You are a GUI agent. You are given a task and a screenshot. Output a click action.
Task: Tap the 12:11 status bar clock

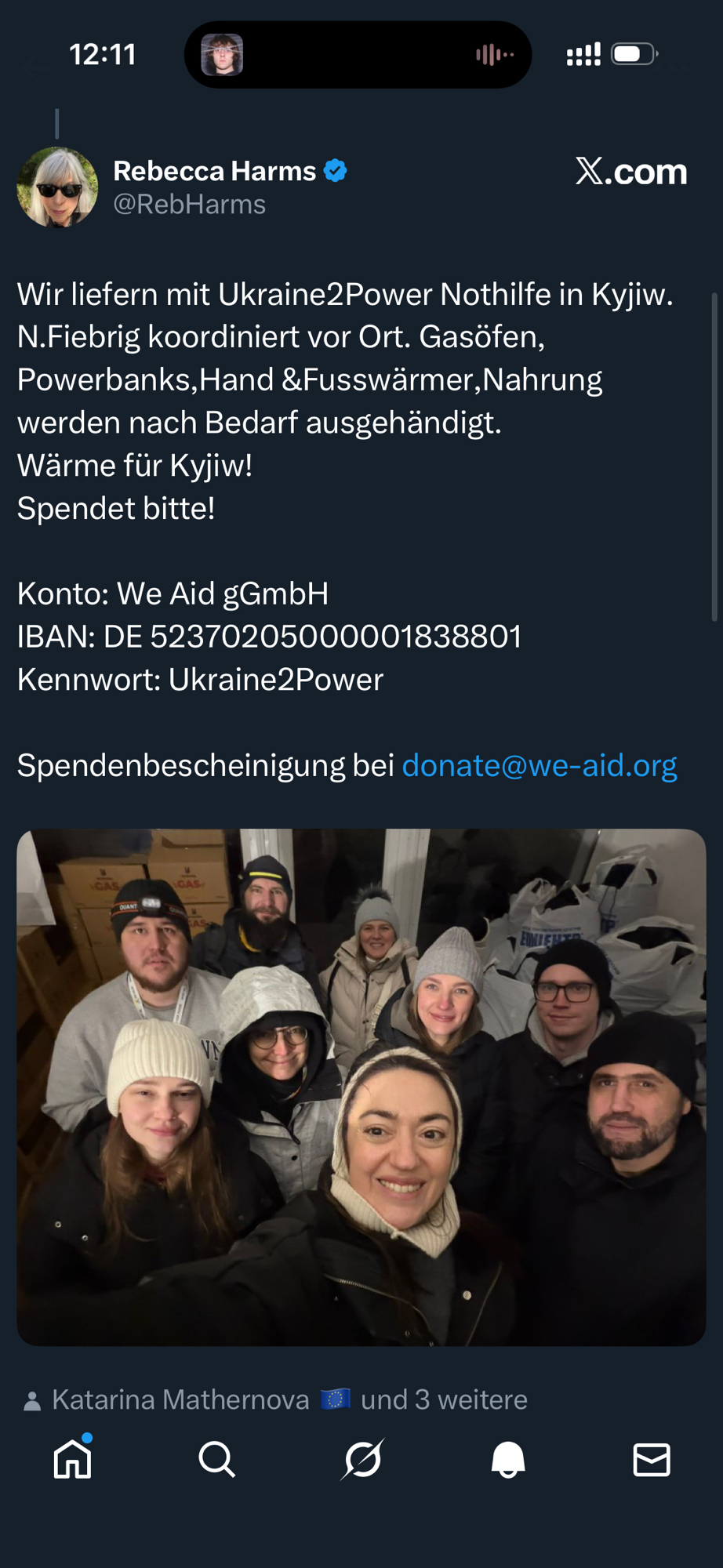(x=103, y=54)
